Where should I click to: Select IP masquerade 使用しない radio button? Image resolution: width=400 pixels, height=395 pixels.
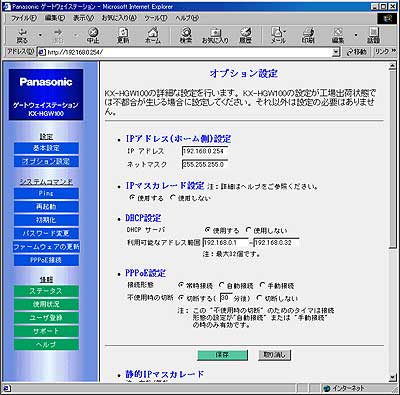click(173, 197)
